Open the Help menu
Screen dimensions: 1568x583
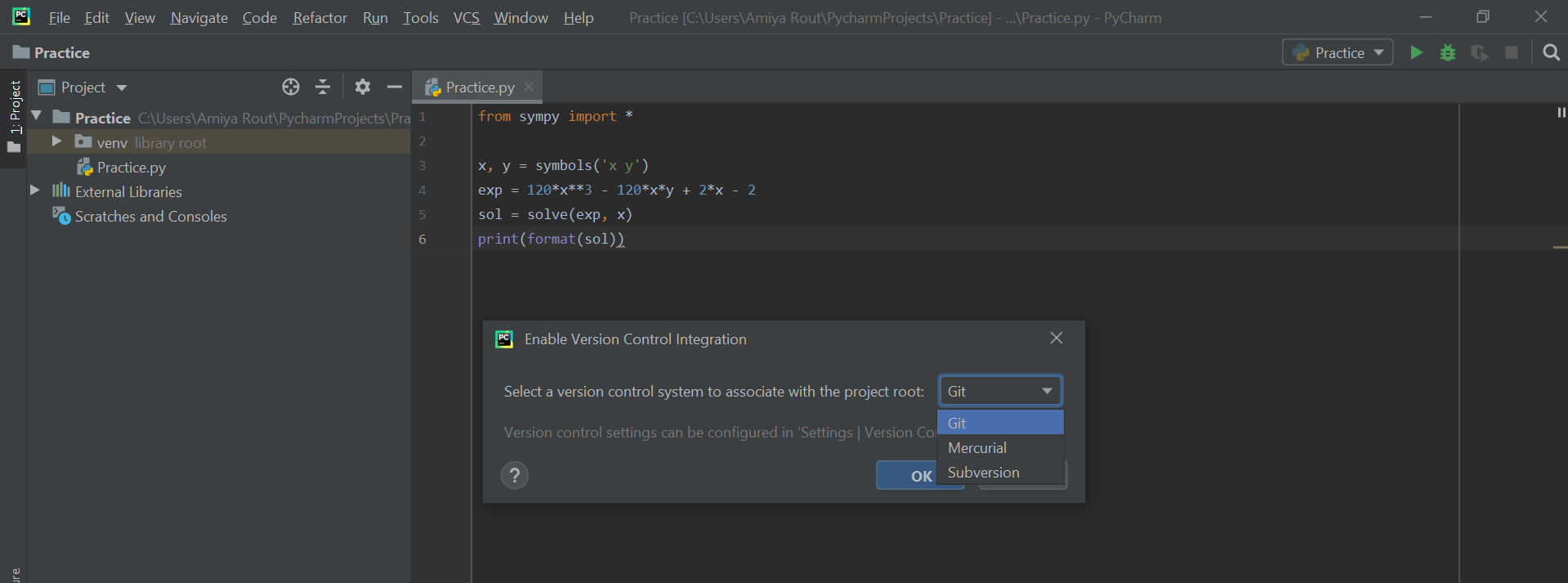579,17
